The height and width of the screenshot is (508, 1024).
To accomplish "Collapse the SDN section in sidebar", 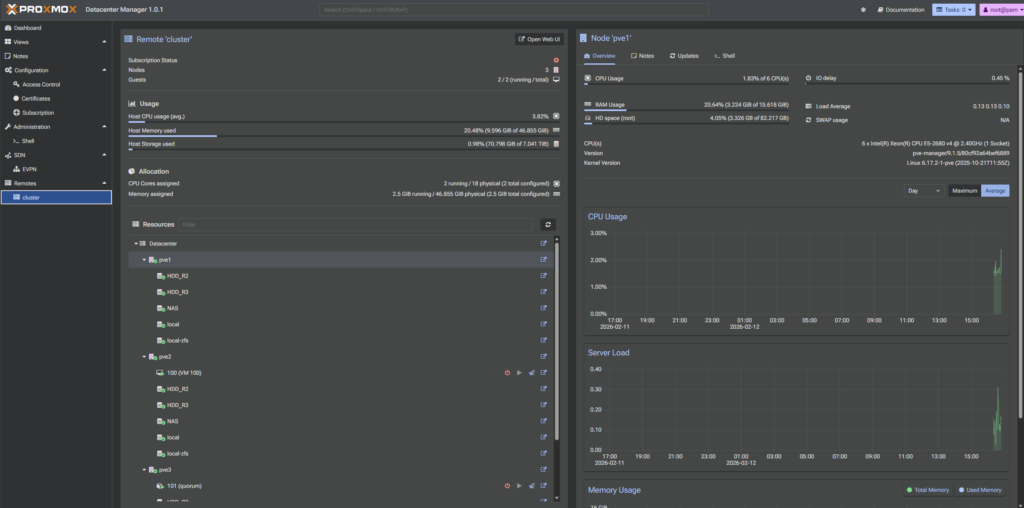I will 104,155.
